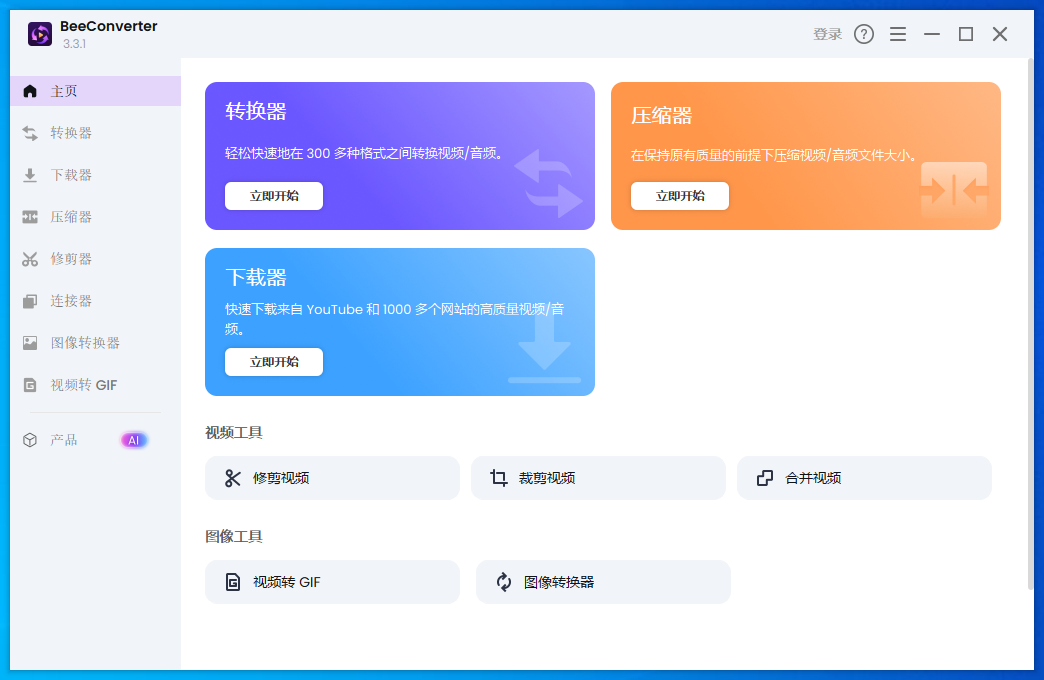Image resolution: width=1044 pixels, height=680 pixels.
Task: Go to 连接器 in the sidebar
Action: (95, 301)
